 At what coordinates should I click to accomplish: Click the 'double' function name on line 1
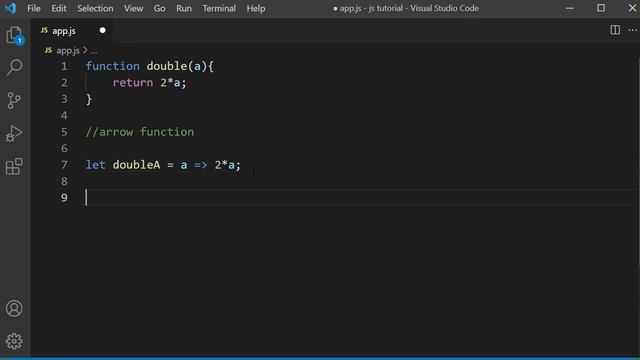[x=167, y=66]
